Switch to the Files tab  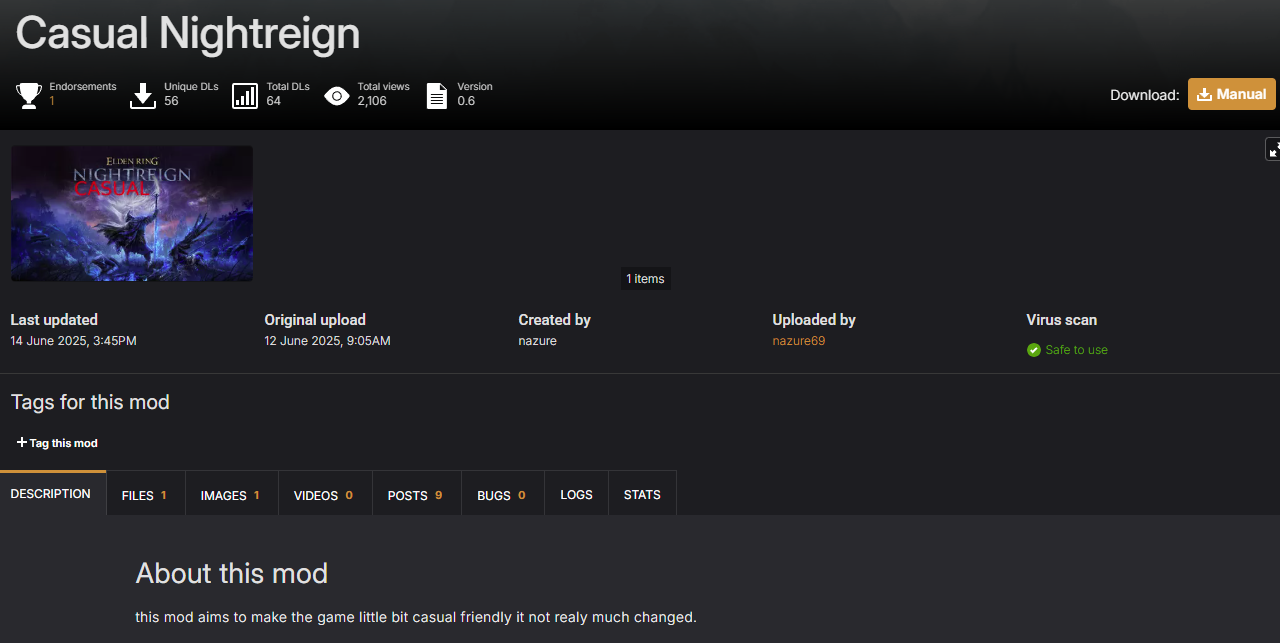tap(145, 495)
